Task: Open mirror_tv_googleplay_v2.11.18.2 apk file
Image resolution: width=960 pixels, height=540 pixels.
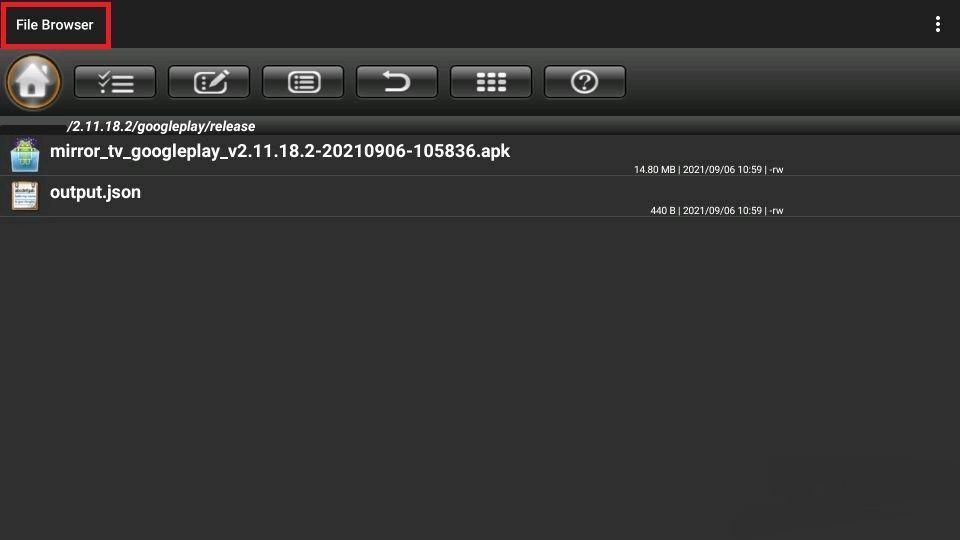Action: [x=280, y=151]
